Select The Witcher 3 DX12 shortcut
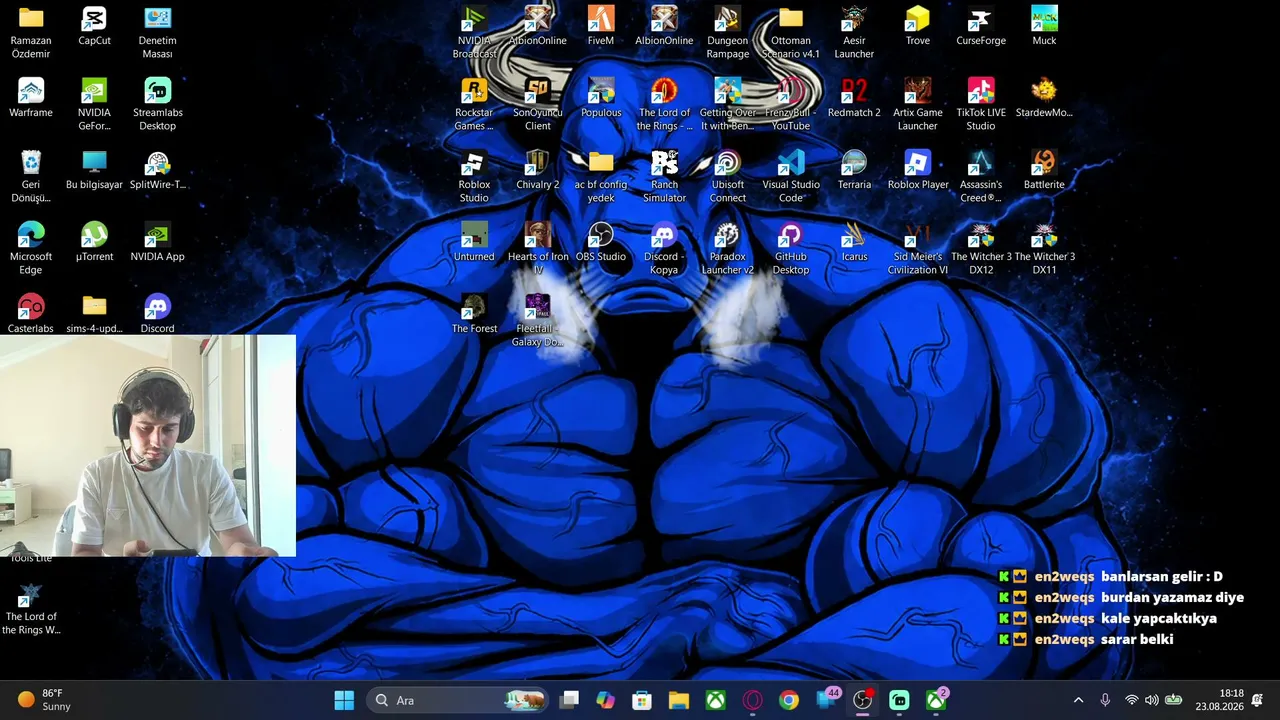Screen dimensions: 1280x720 pos(981,249)
